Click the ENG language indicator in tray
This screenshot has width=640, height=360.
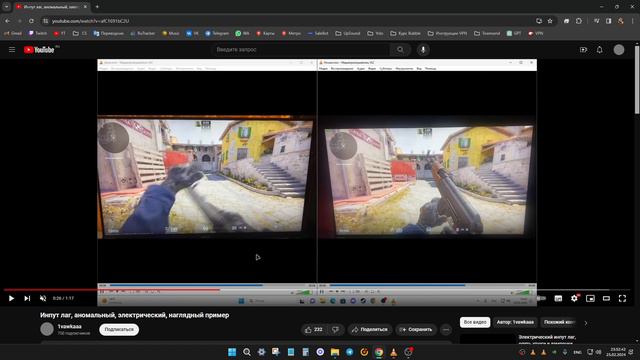[577, 352]
